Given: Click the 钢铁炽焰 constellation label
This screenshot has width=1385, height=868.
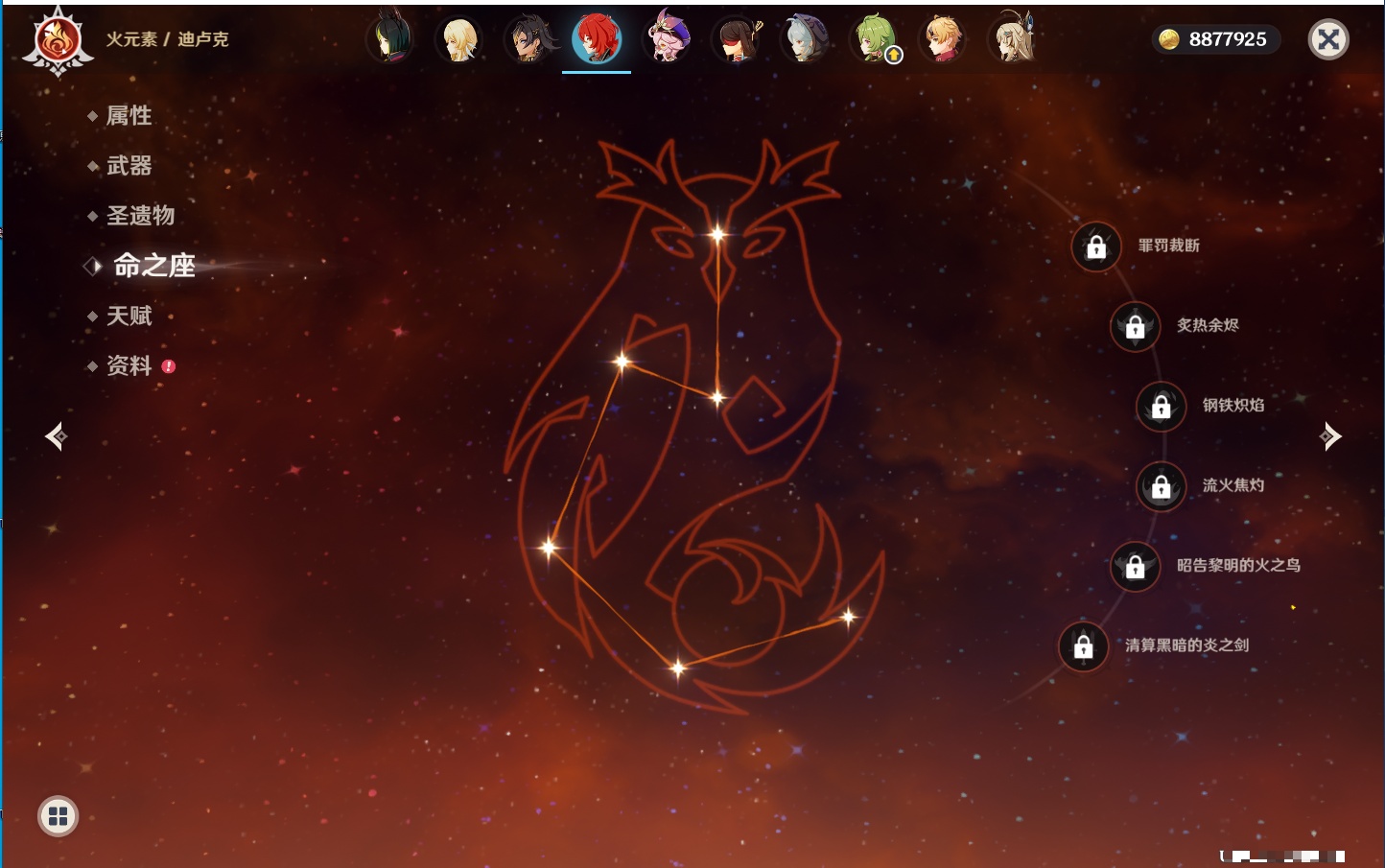Looking at the screenshot, I should (1233, 405).
